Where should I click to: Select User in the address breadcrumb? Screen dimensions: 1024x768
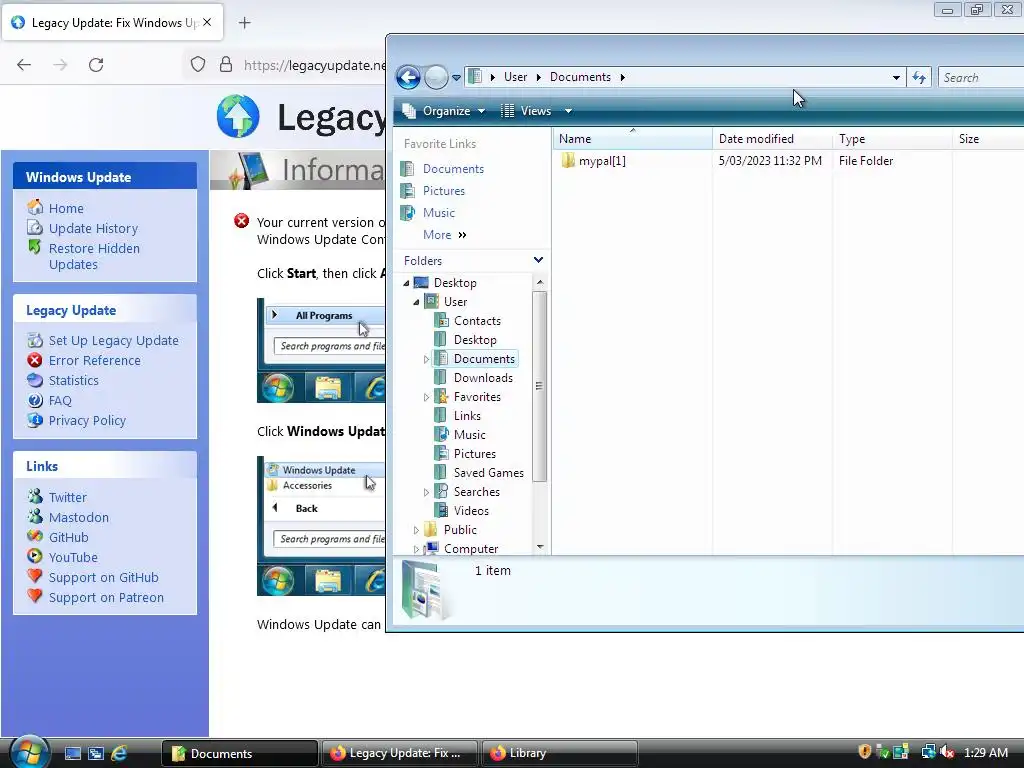click(515, 77)
